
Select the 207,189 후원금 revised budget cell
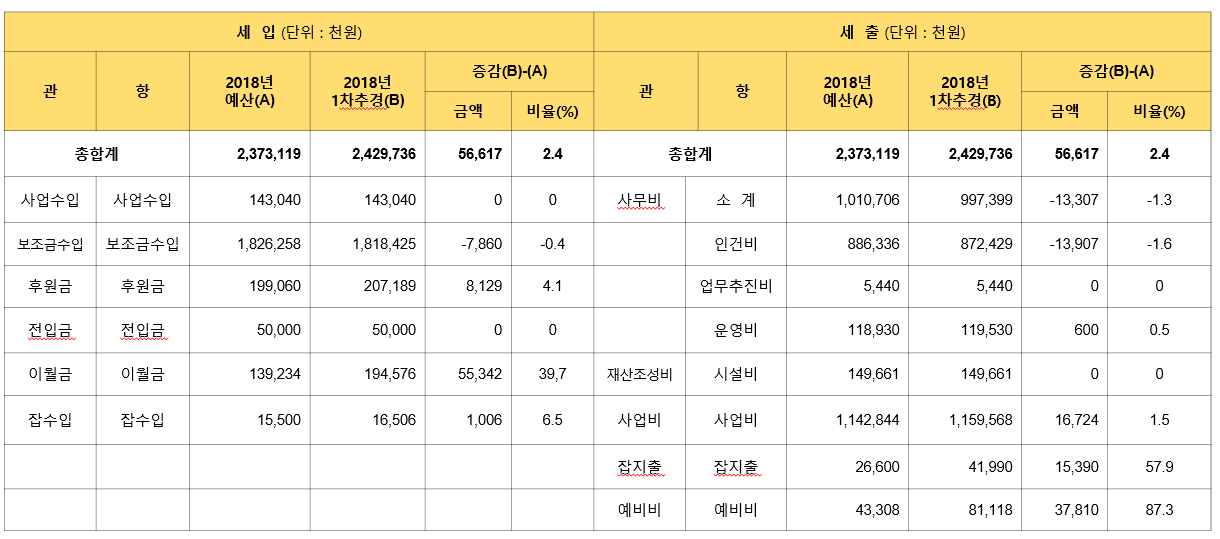384,286
